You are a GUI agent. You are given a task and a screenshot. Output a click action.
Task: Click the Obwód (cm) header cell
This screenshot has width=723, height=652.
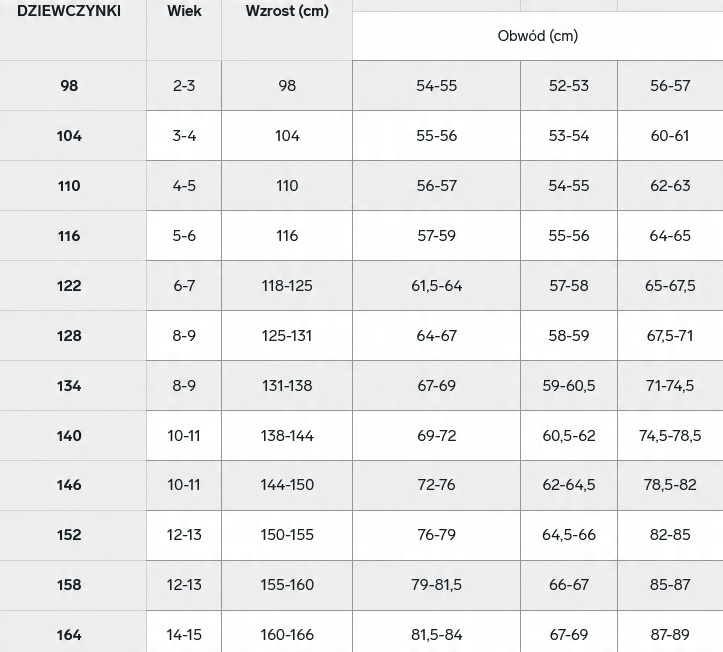[x=538, y=36]
